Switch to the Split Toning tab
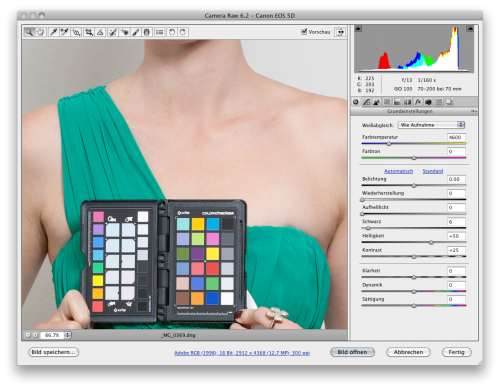500x389 pixels. [397, 102]
